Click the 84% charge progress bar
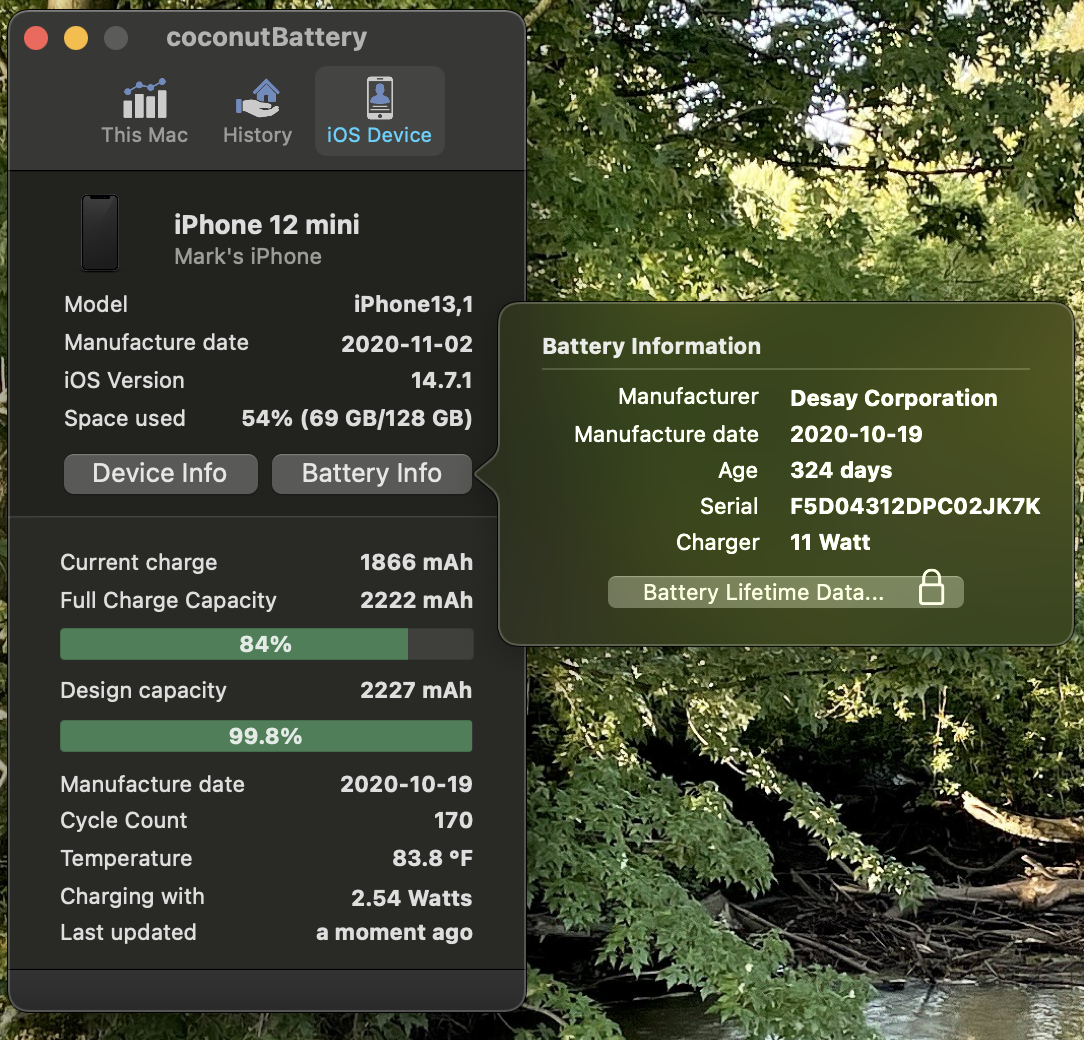1084x1040 pixels. [x=266, y=644]
